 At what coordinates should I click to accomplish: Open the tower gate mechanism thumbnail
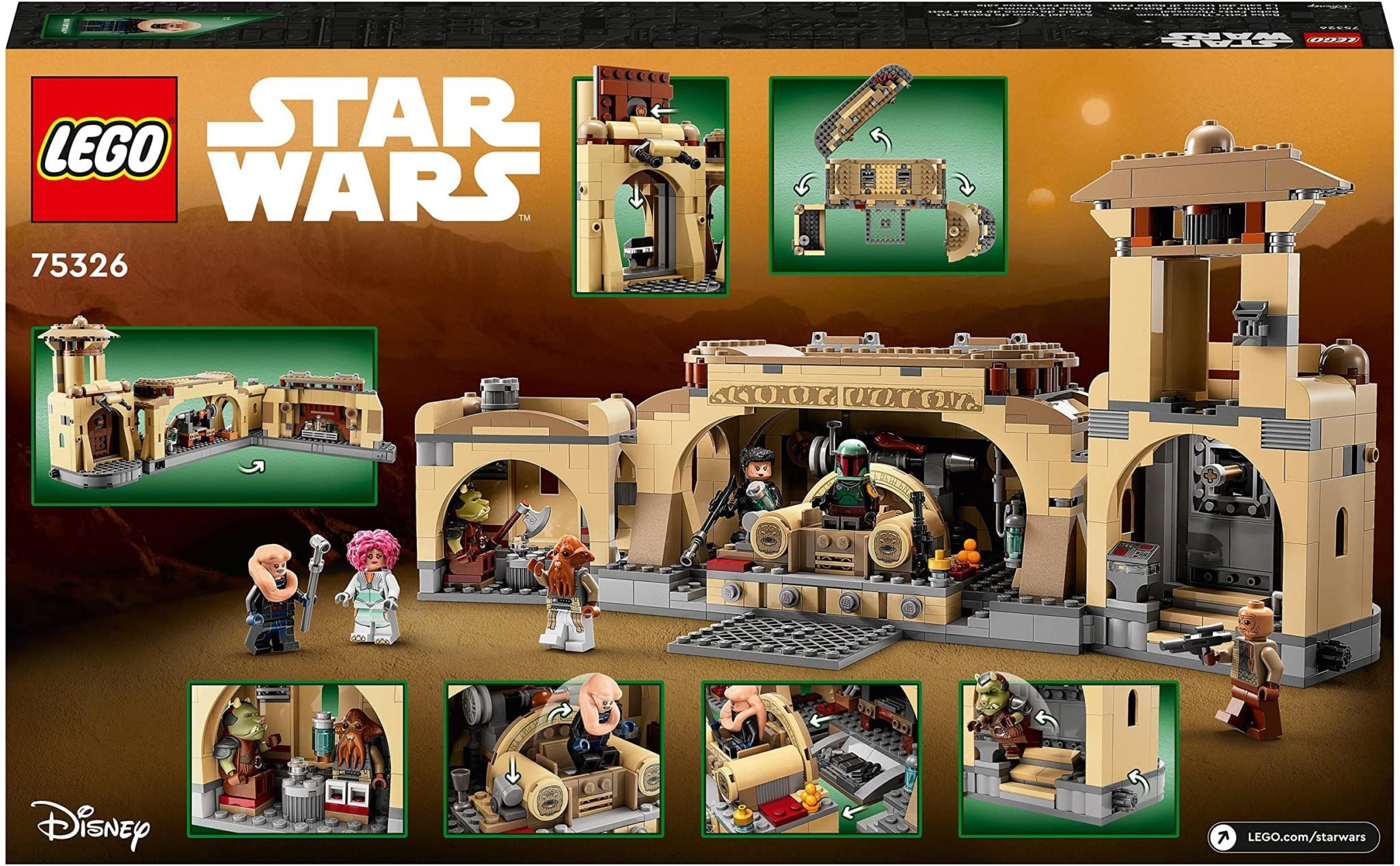pyautogui.click(x=650, y=185)
